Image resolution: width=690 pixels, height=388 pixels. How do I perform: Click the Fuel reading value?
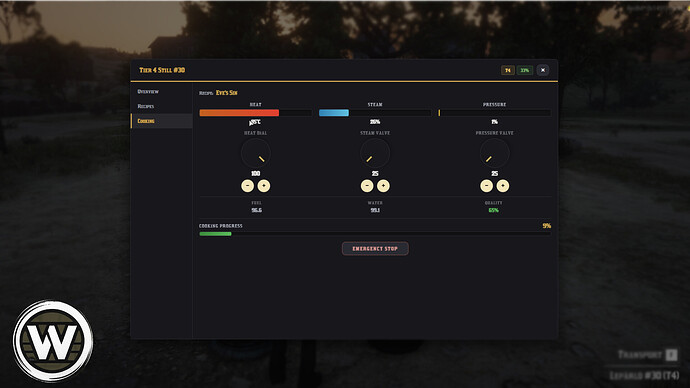(x=257, y=210)
